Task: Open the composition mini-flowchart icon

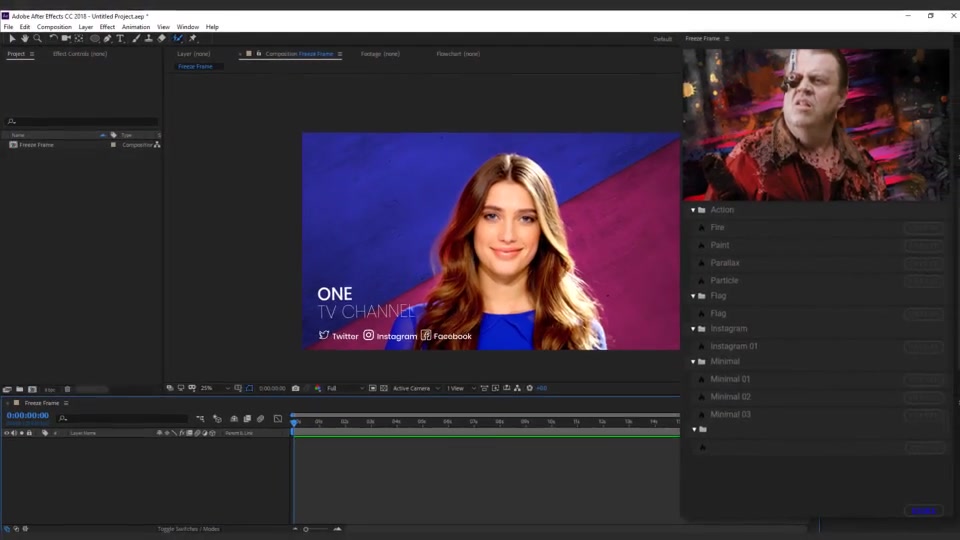Action: click(200, 419)
